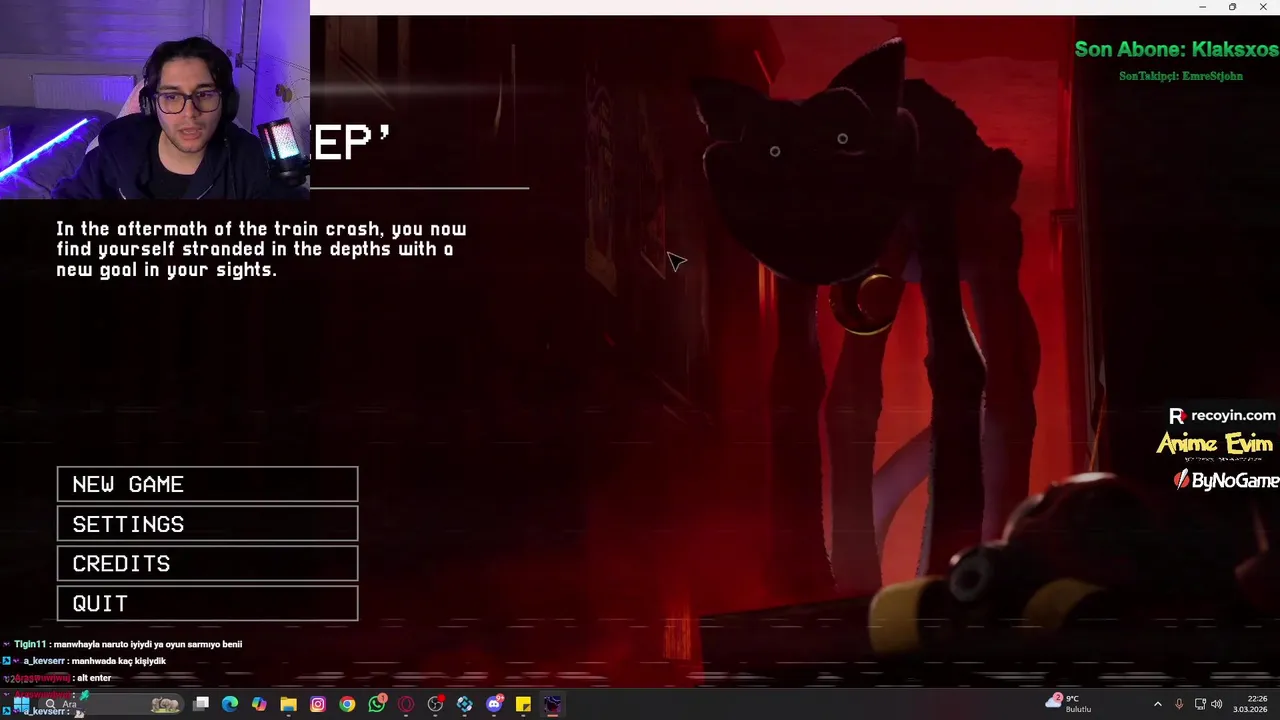Image resolution: width=1280 pixels, height=720 pixels.
Task: Show hidden system tray icons
Action: click(1158, 704)
